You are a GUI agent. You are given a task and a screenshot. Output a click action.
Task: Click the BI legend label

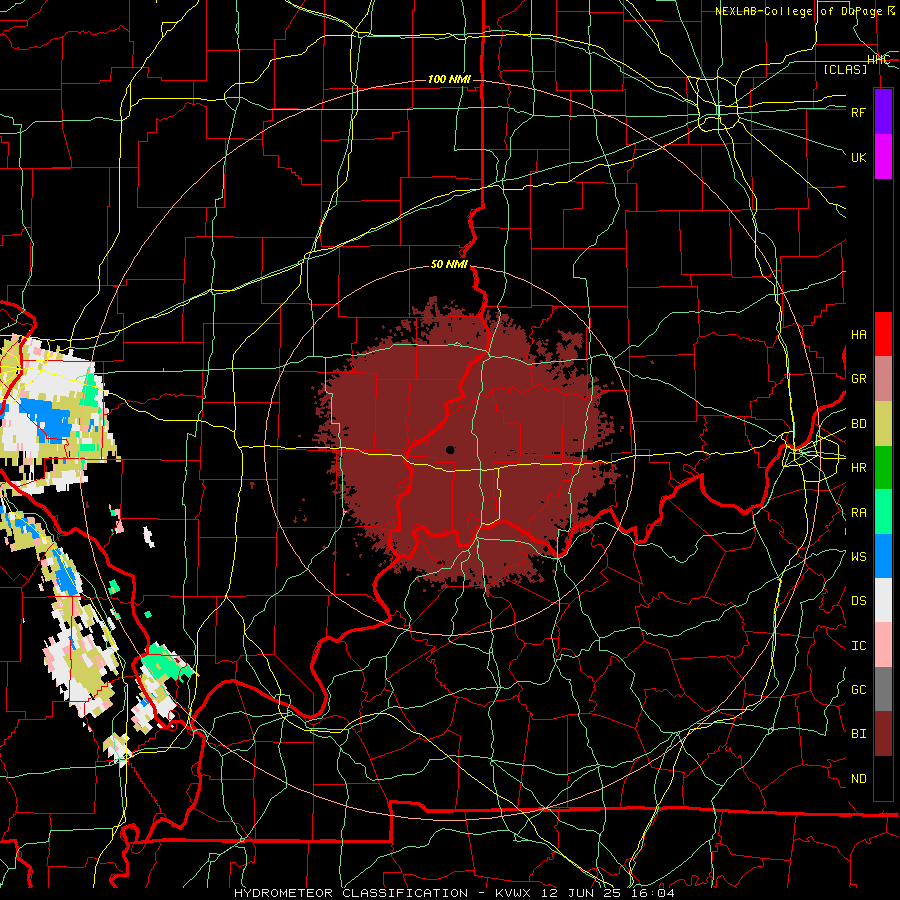pyautogui.click(x=858, y=734)
